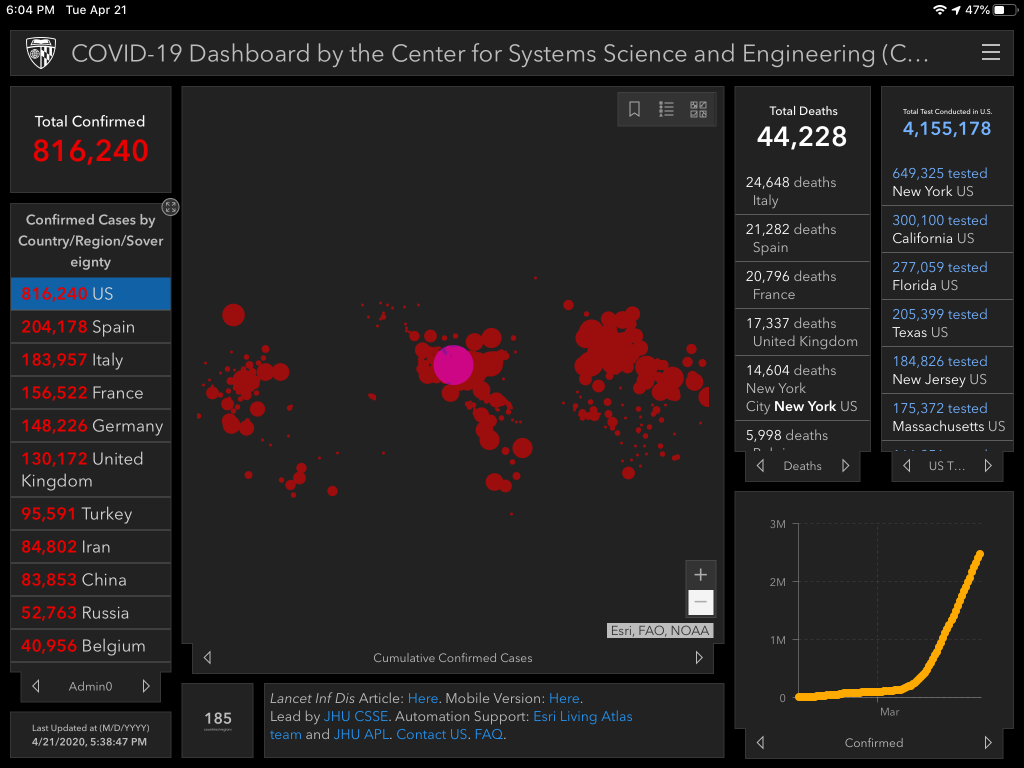Switch to next map after Cumulative Confirmed Cases
This screenshot has width=1024, height=768.
click(x=699, y=658)
